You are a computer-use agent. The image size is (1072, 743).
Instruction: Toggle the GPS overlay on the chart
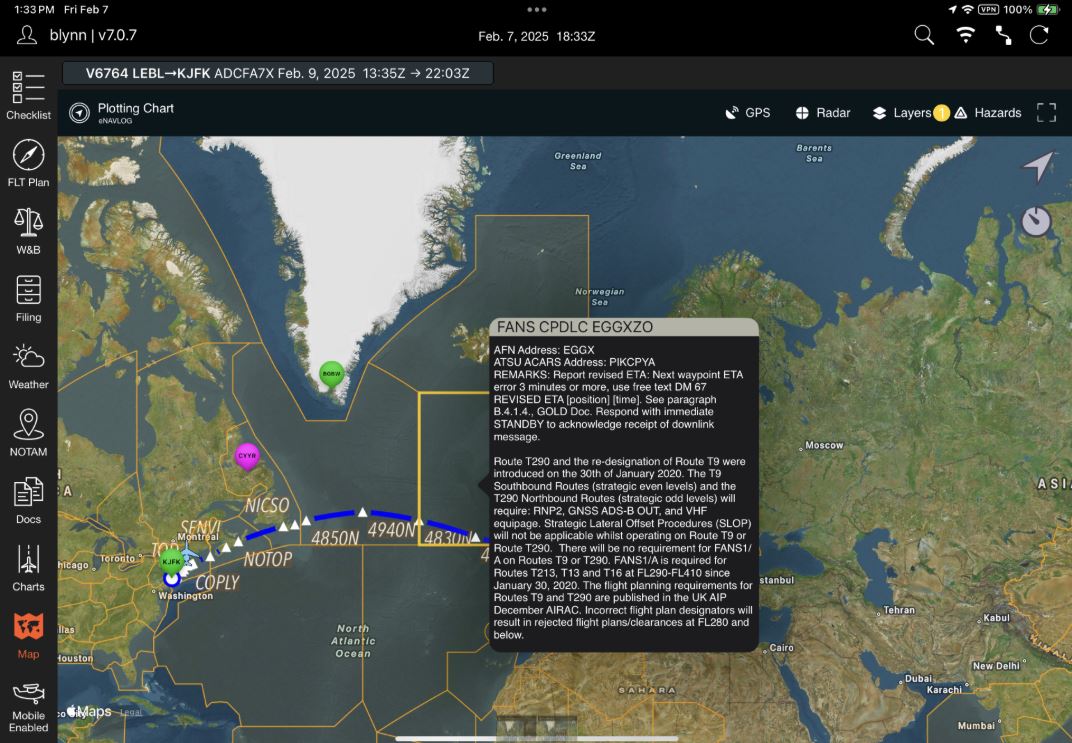(x=748, y=113)
